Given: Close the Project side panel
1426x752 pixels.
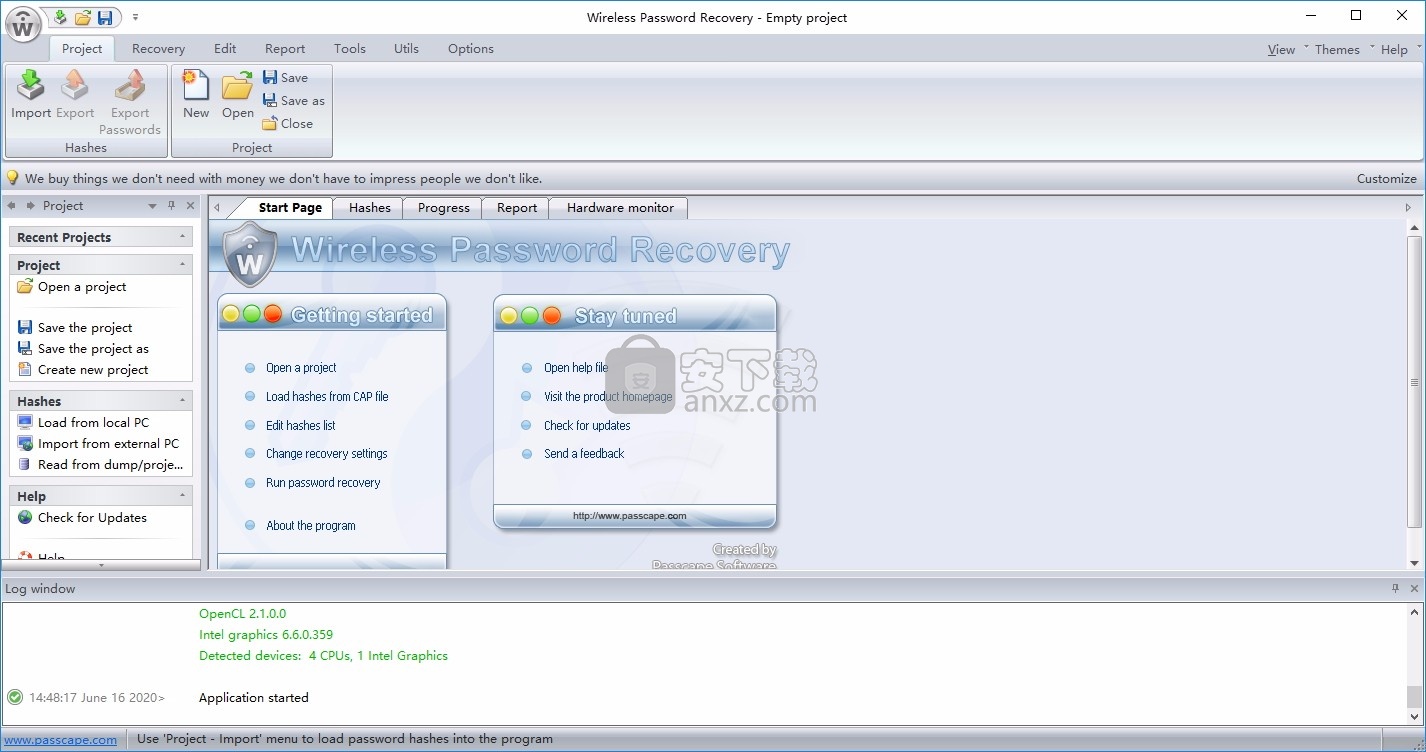Looking at the screenshot, I should (x=191, y=206).
